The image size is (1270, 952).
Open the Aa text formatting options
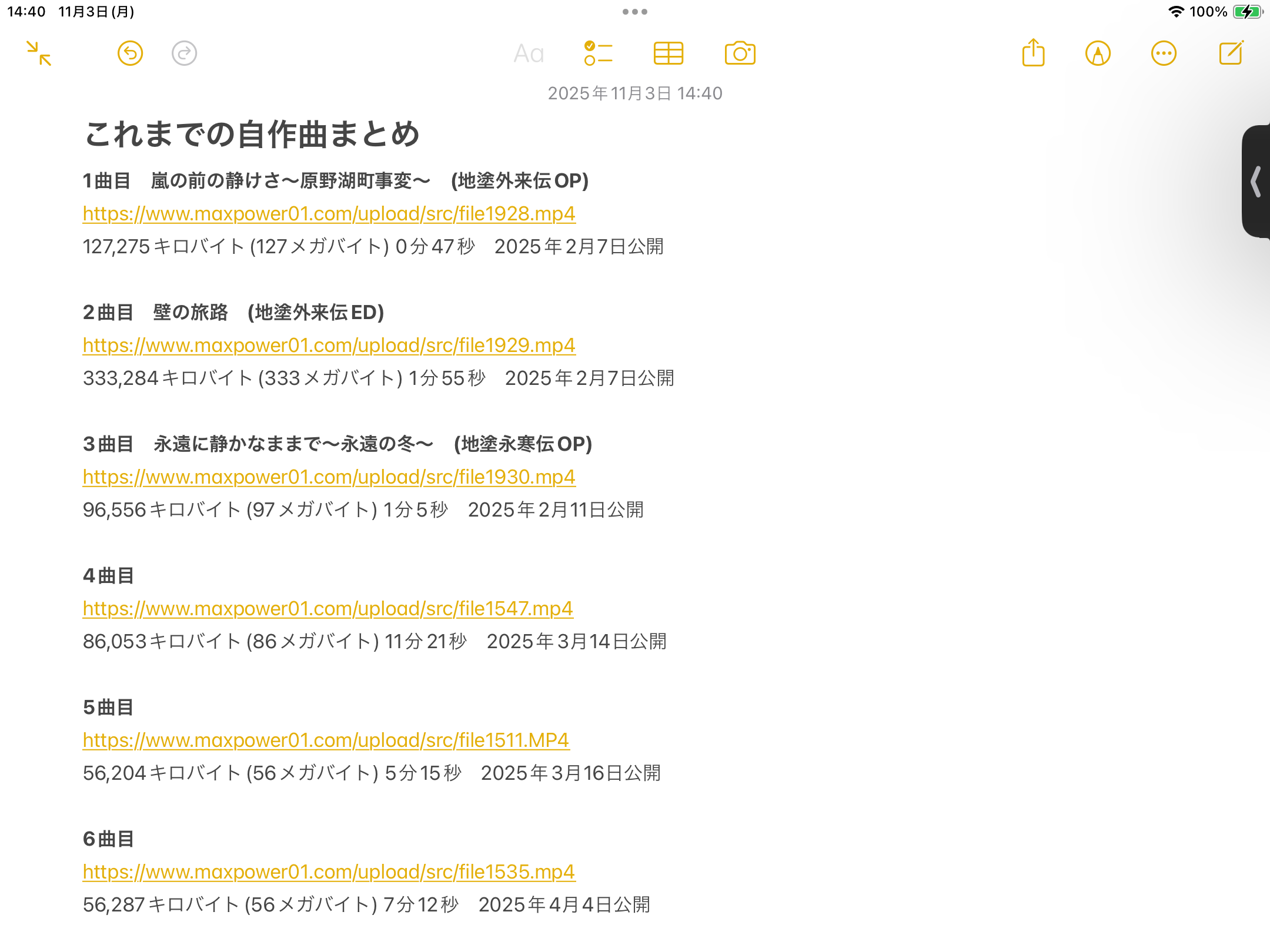pyautogui.click(x=528, y=53)
